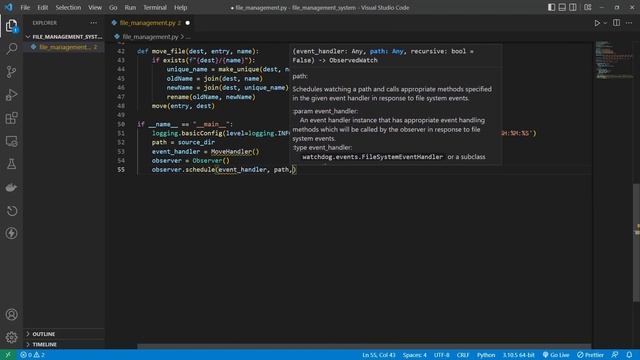Select Python interpreter 3.10.5 64-bit
The height and width of the screenshot is (360, 640).
518,355
